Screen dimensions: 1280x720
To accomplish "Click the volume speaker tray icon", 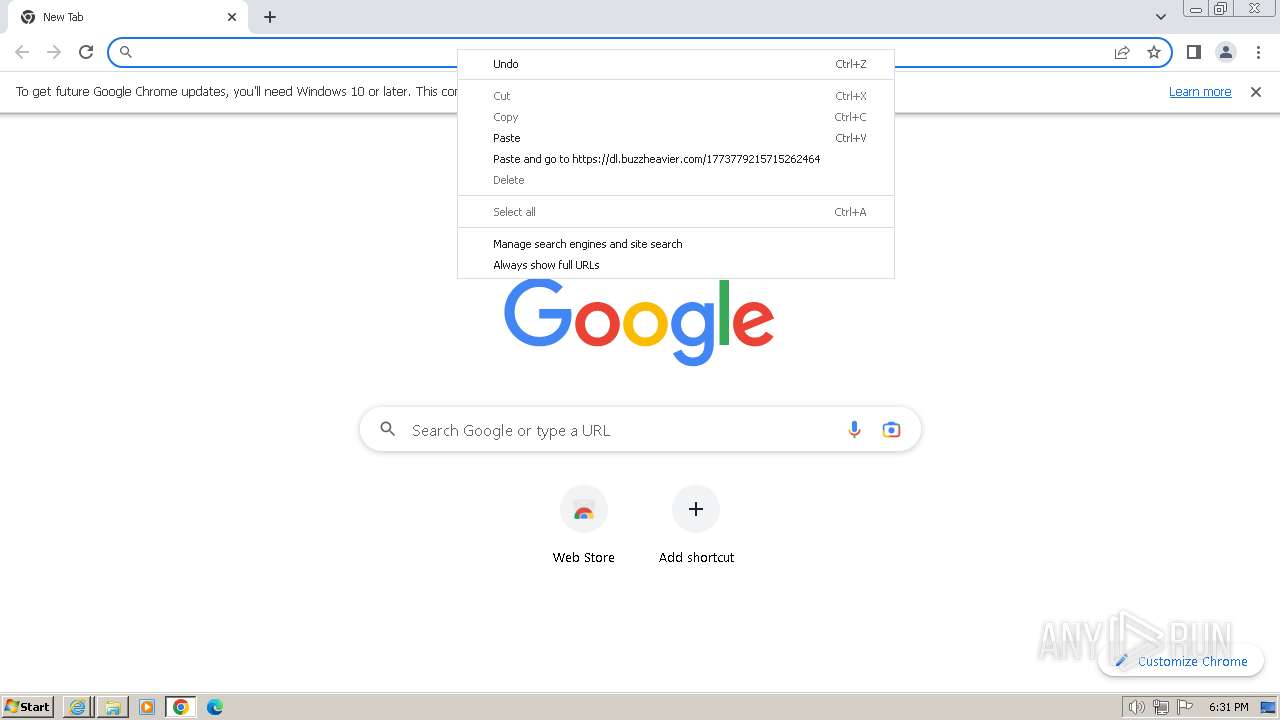I will tap(1136, 707).
